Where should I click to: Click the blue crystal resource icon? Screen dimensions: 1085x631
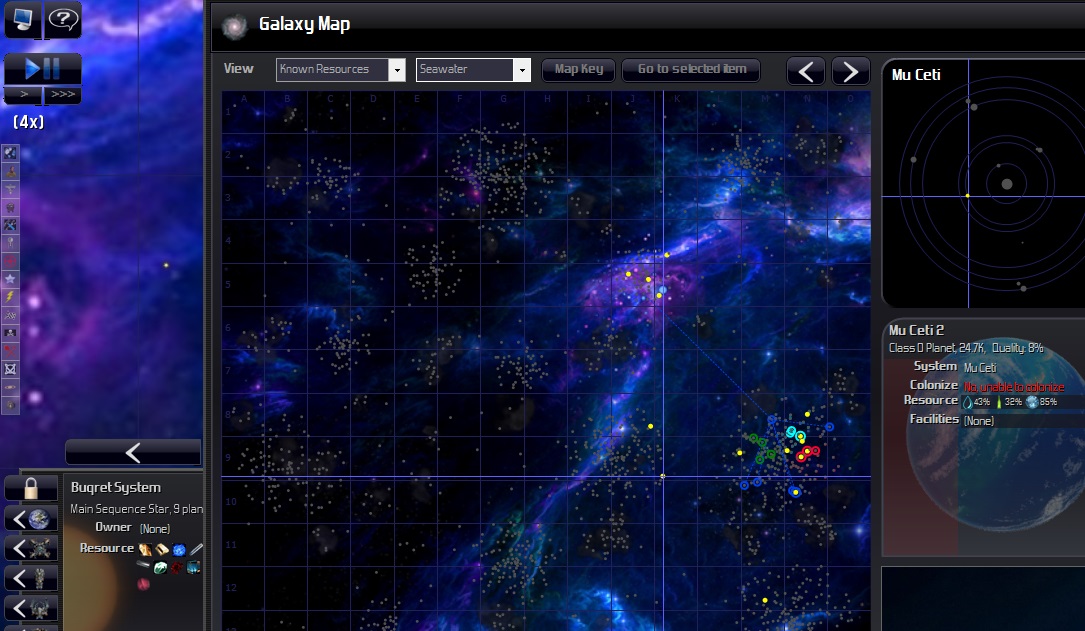[x=179, y=550]
